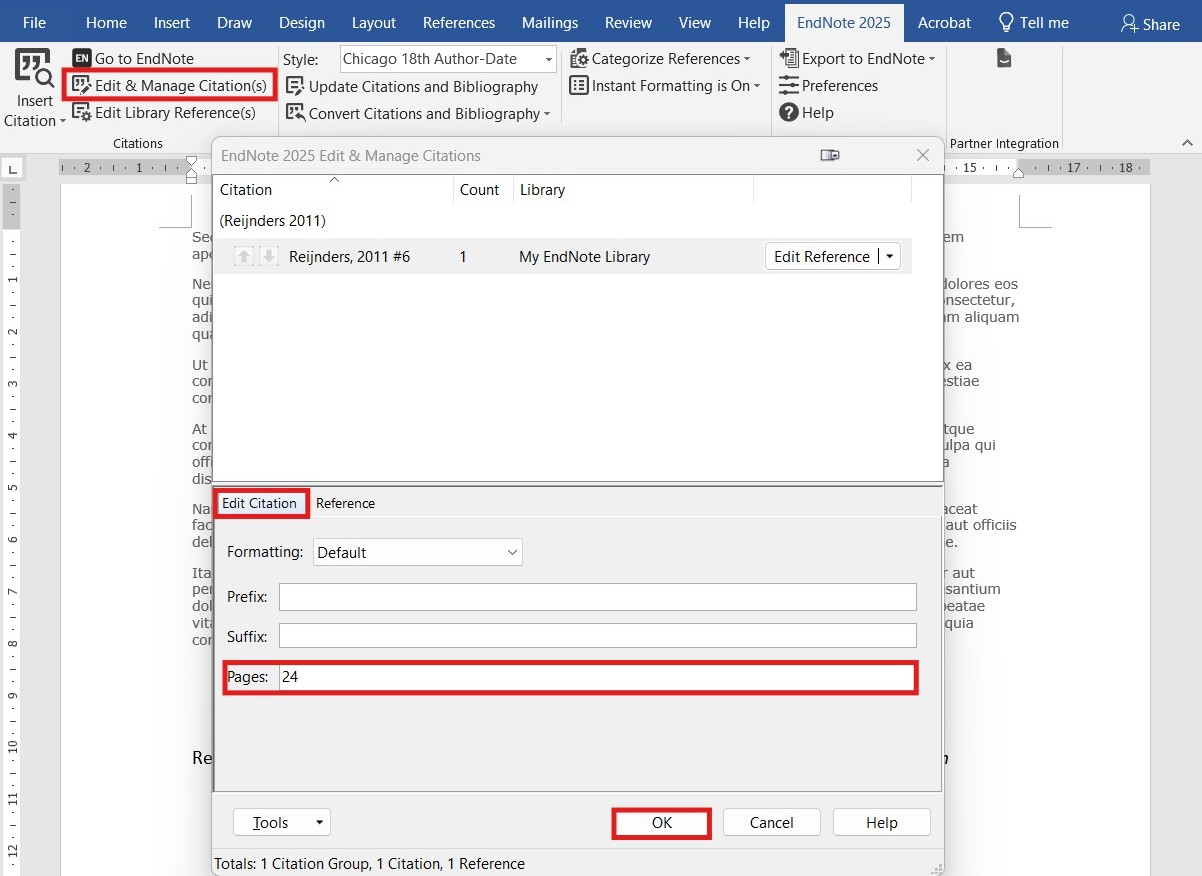Open Convert Citations and Bibliography menu
The width and height of the screenshot is (1202, 876).
[x=418, y=114]
